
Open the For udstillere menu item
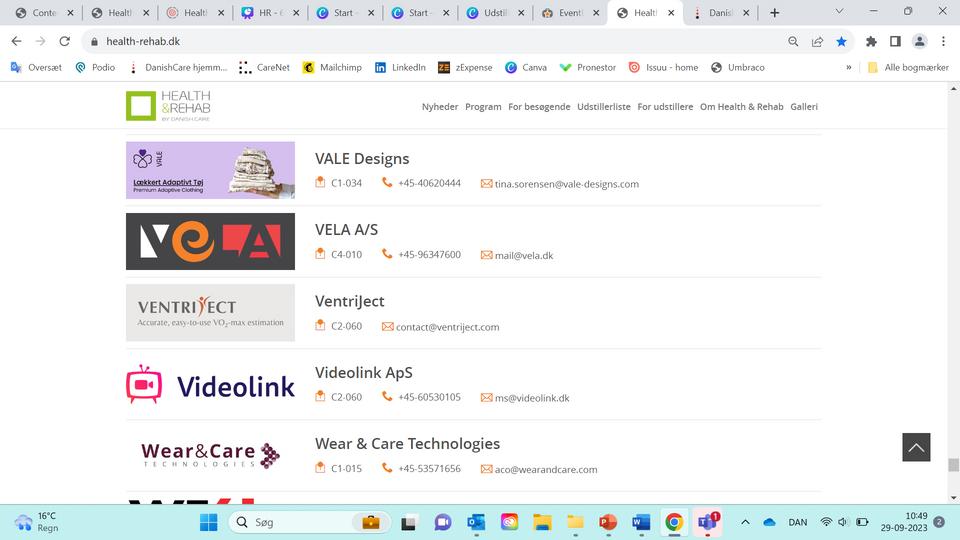tap(665, 107)
